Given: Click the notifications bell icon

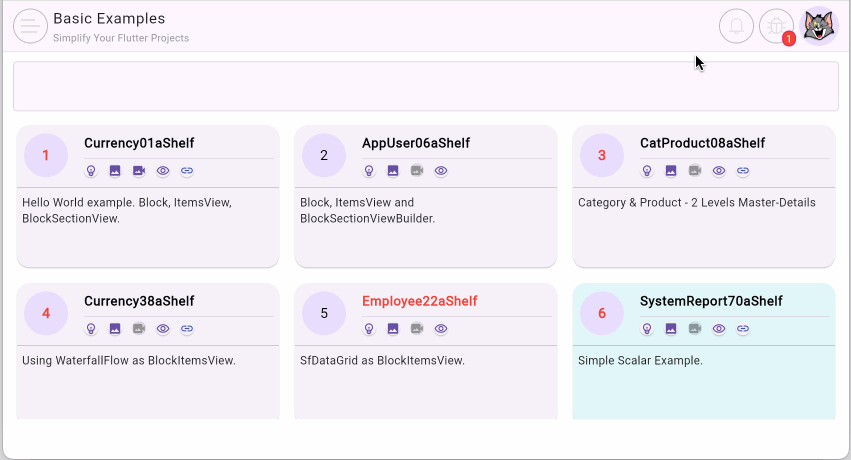Looking at the screenshot, I should point(736,26).
